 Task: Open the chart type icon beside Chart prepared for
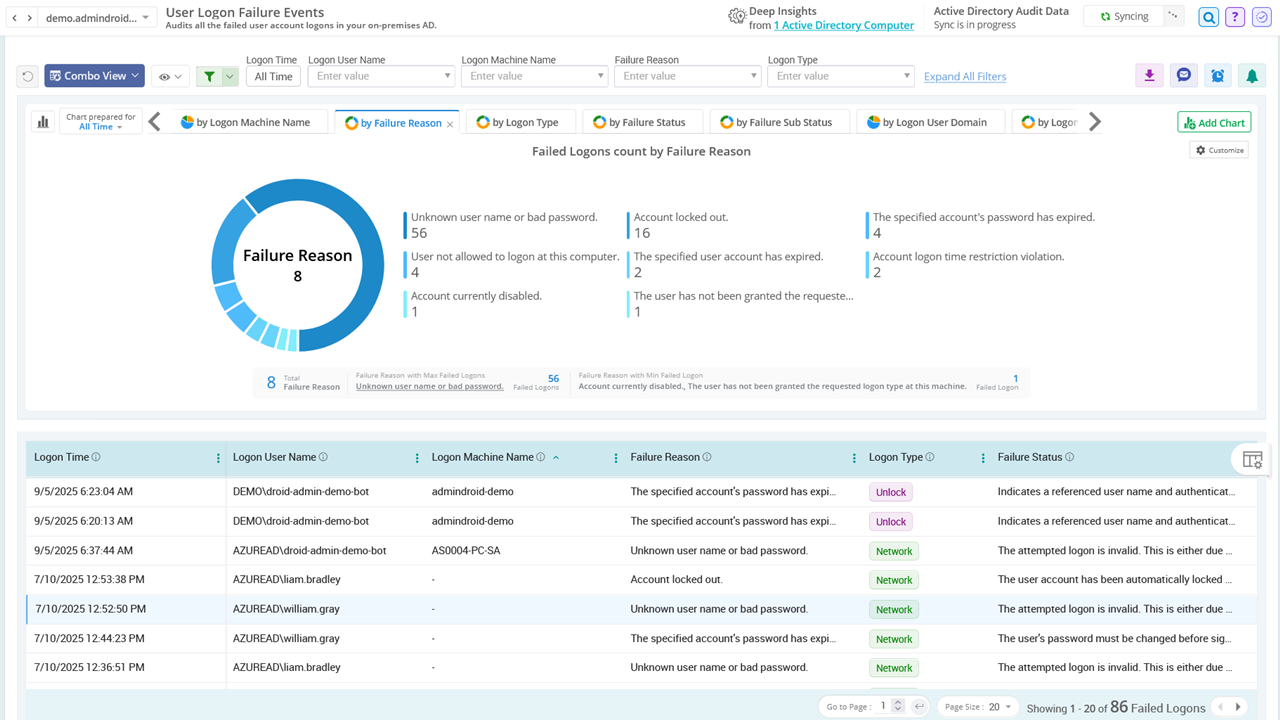[x=41, y=121]
